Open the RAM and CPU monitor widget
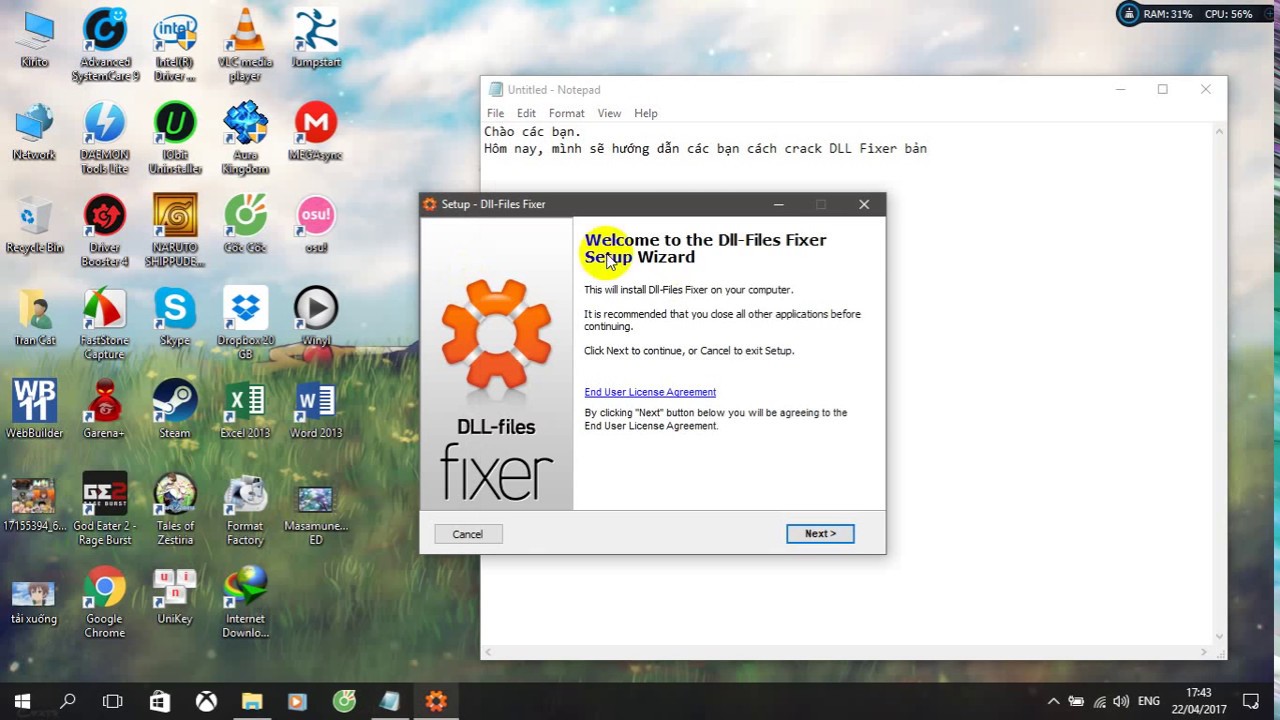This screenshot has height=720, width=1280. tap(1193, 14)
